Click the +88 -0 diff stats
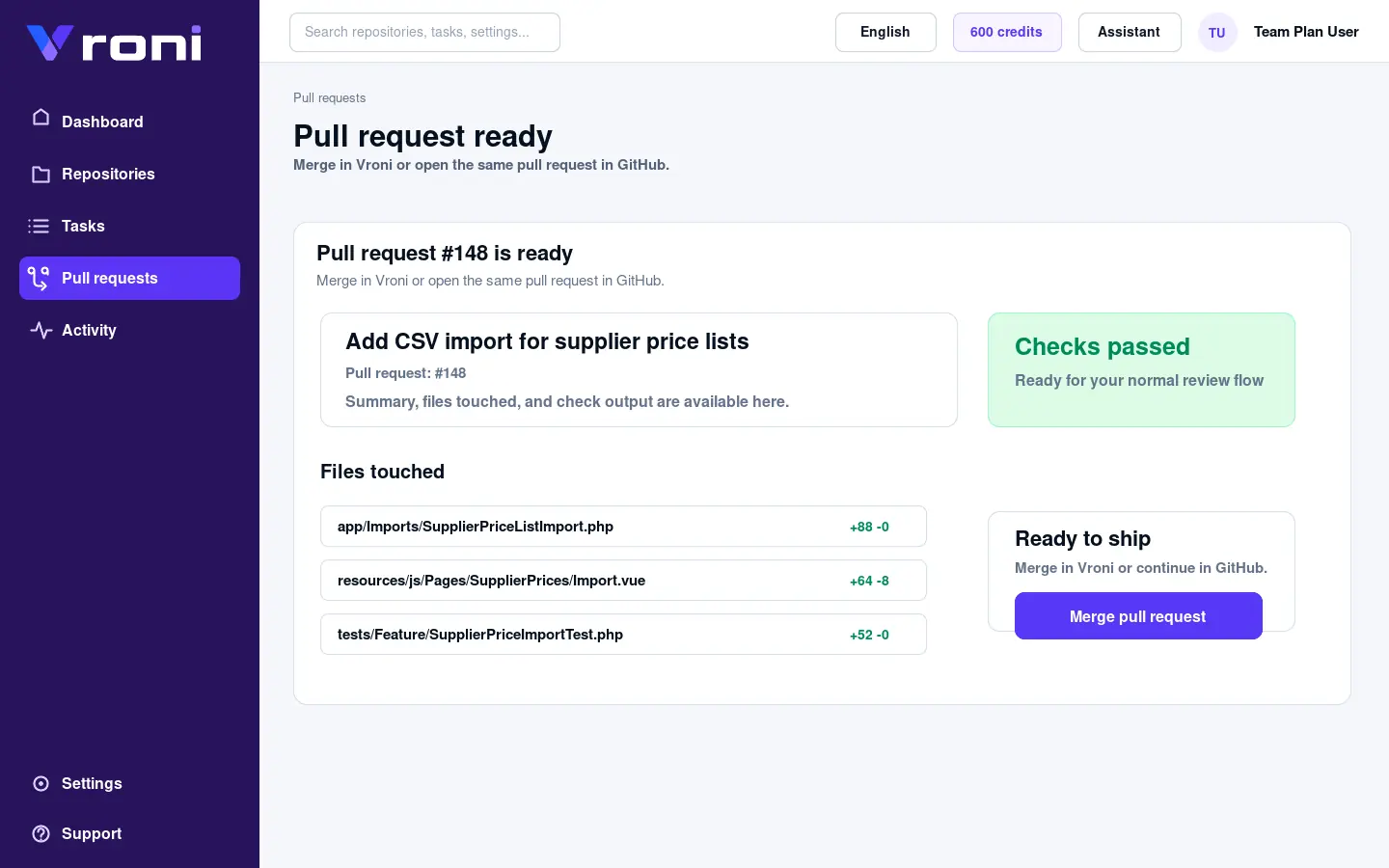The image size is (1389, 868). 869,527
